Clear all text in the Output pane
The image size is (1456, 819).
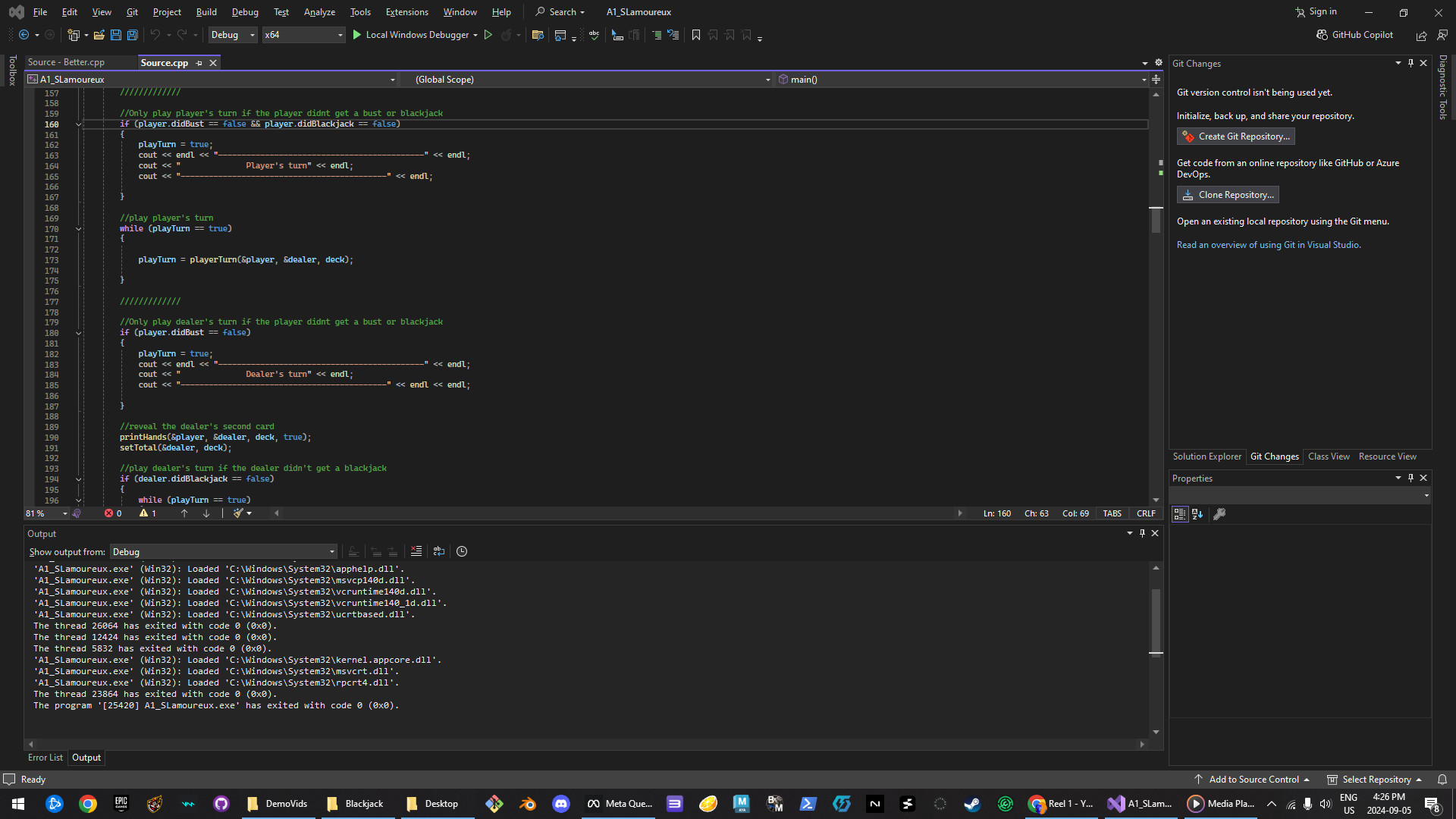pyautogui.click(x=416, y=551)
